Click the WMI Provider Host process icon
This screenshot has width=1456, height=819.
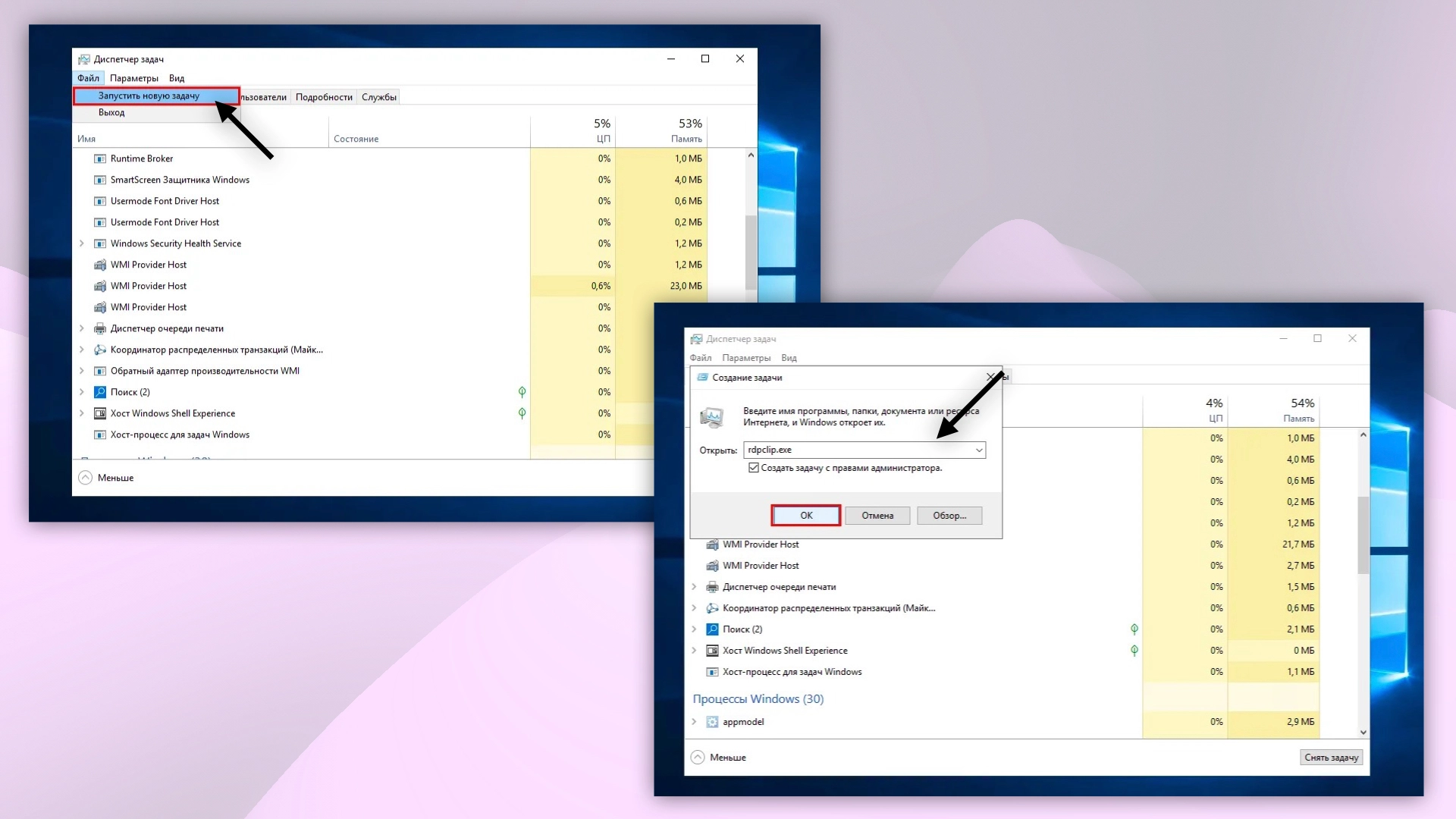coord(100,265)
